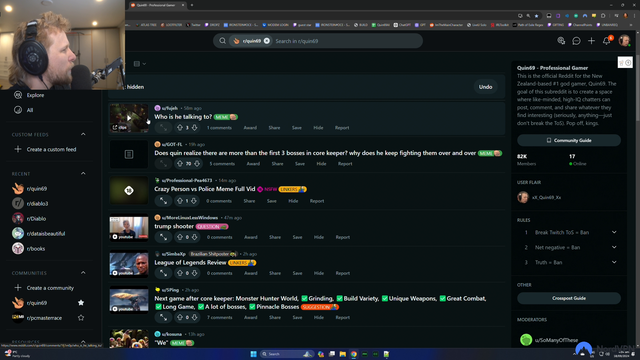The image size is (640, 360).
Task: Click the Chrome icon in the taskbar
Action: click(x=353, y=354)
